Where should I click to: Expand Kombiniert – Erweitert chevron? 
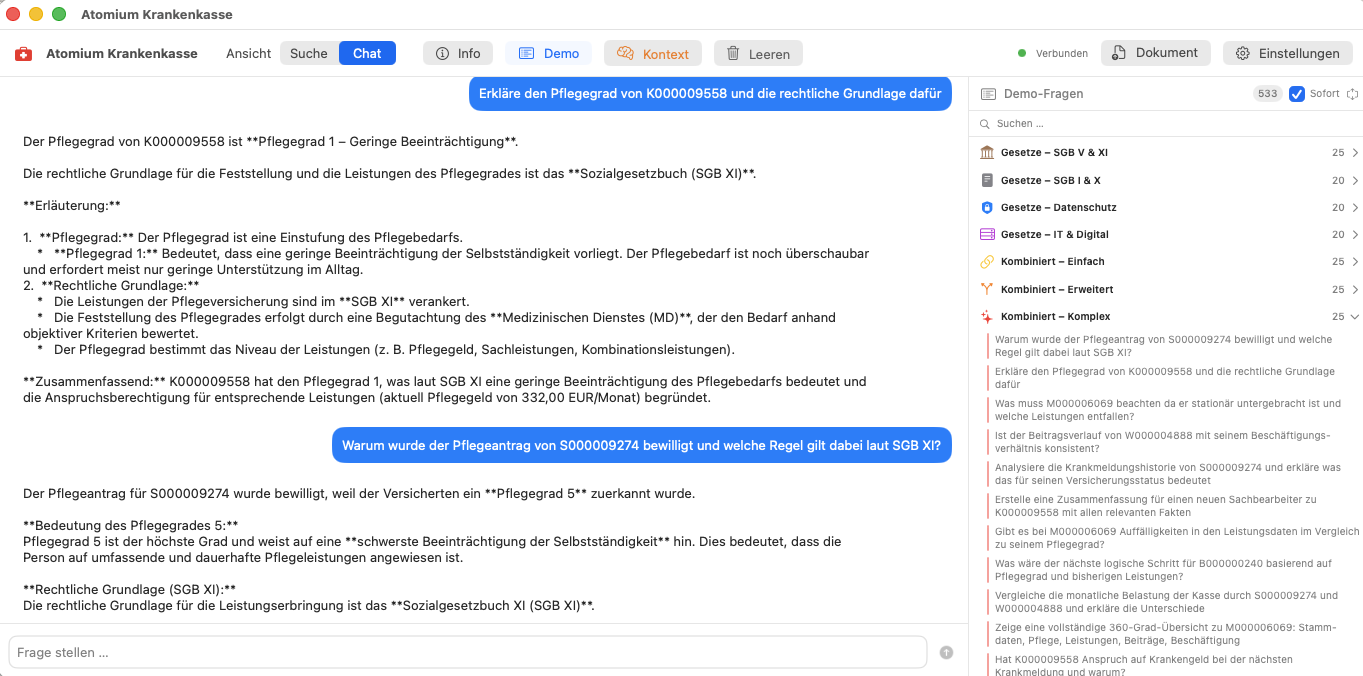pos(1355,289)
